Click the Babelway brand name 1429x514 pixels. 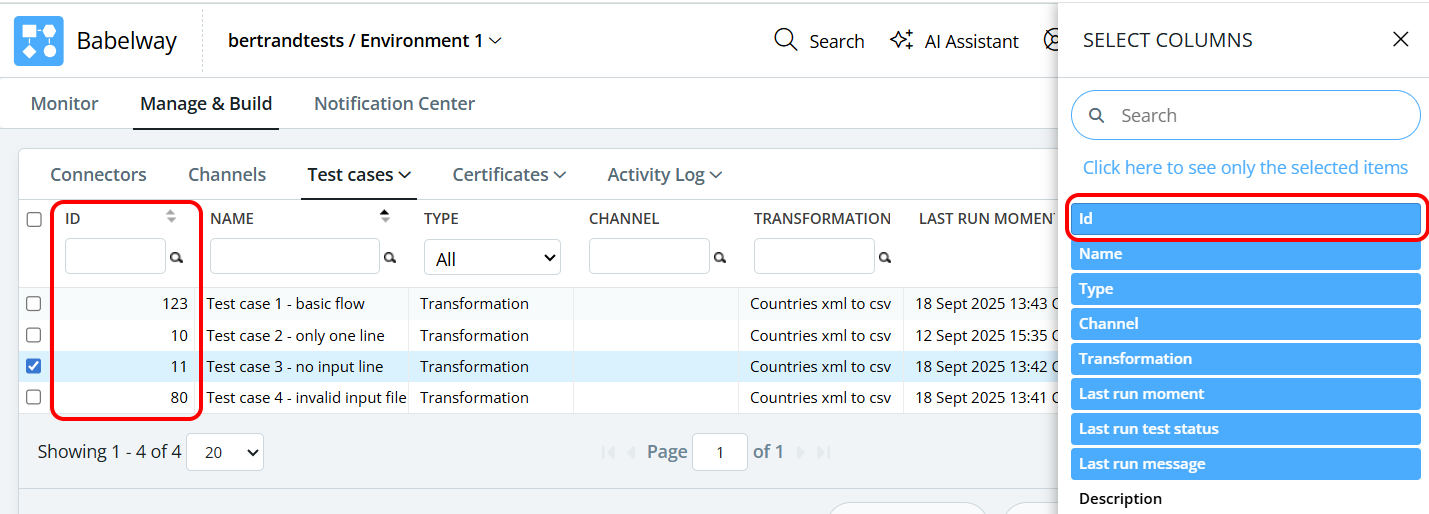click(x=127, y=41)
